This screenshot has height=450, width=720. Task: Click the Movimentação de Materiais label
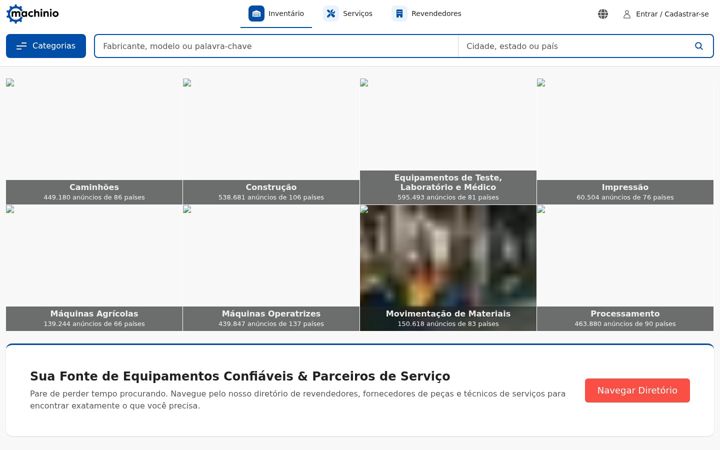pos(448,314)
